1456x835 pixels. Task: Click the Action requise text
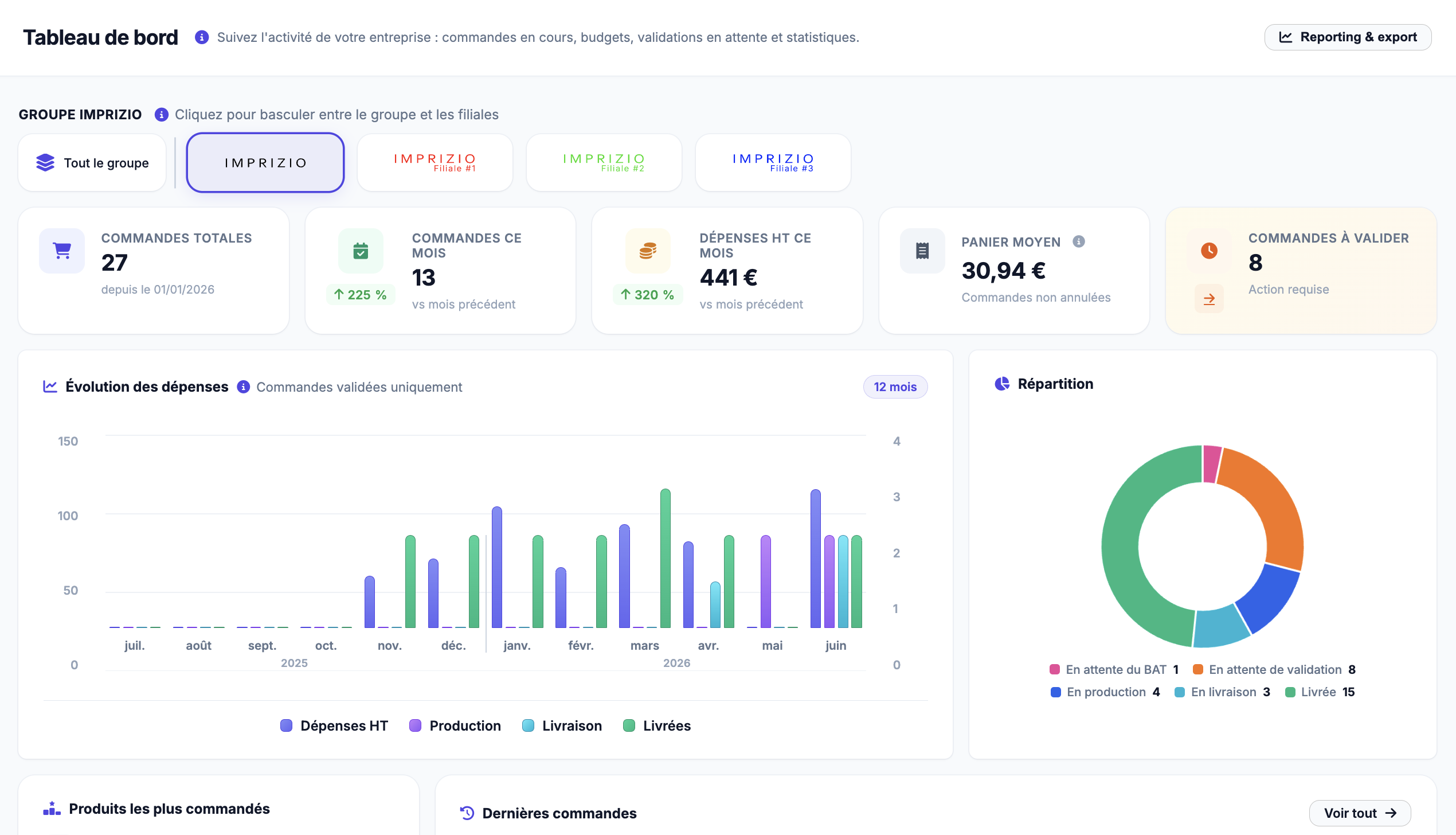click(1289, 290)
